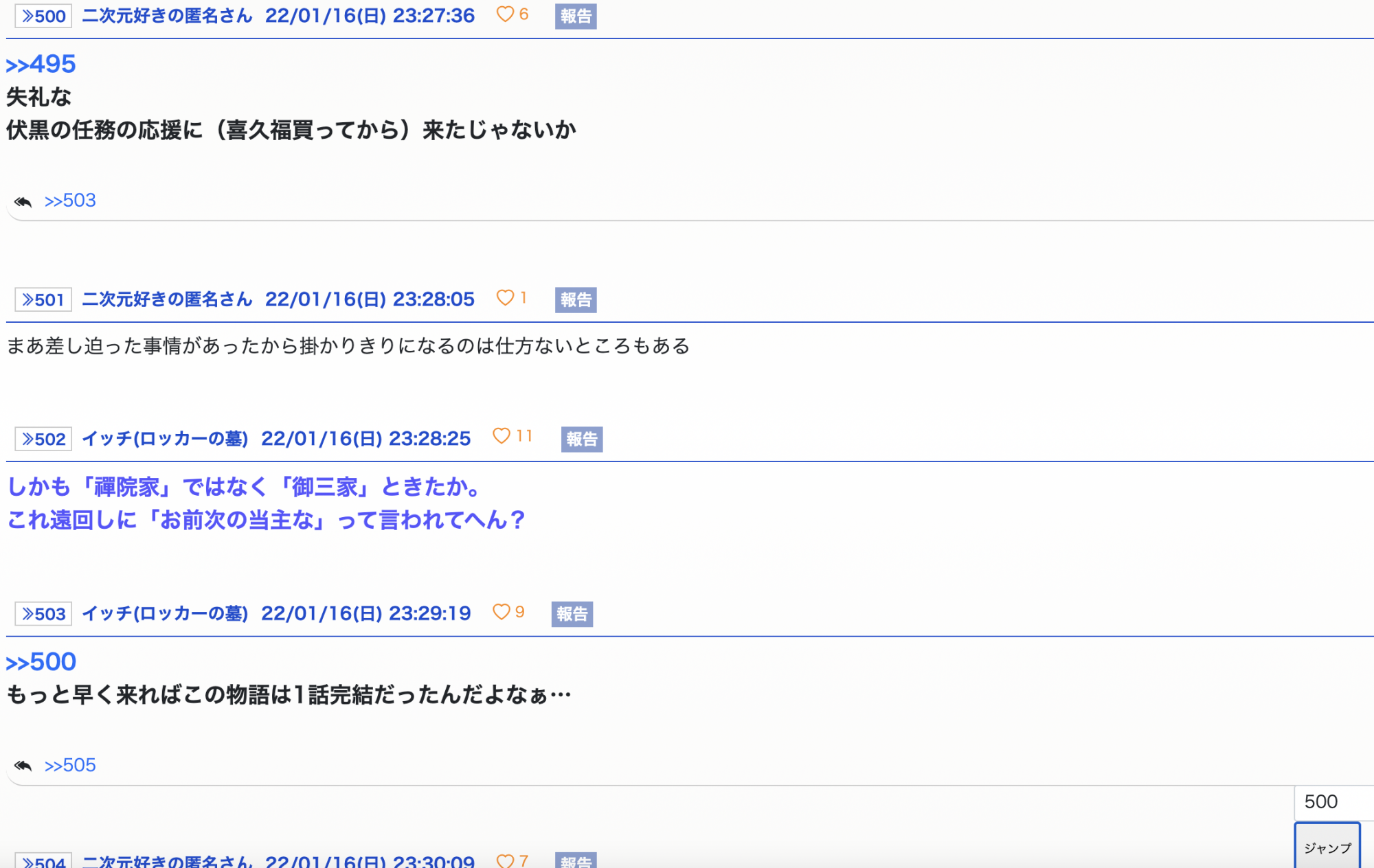Click heart icon on post 501
Image resolution: width=1374 pixels, height=868 pixels.
point(505,298)
